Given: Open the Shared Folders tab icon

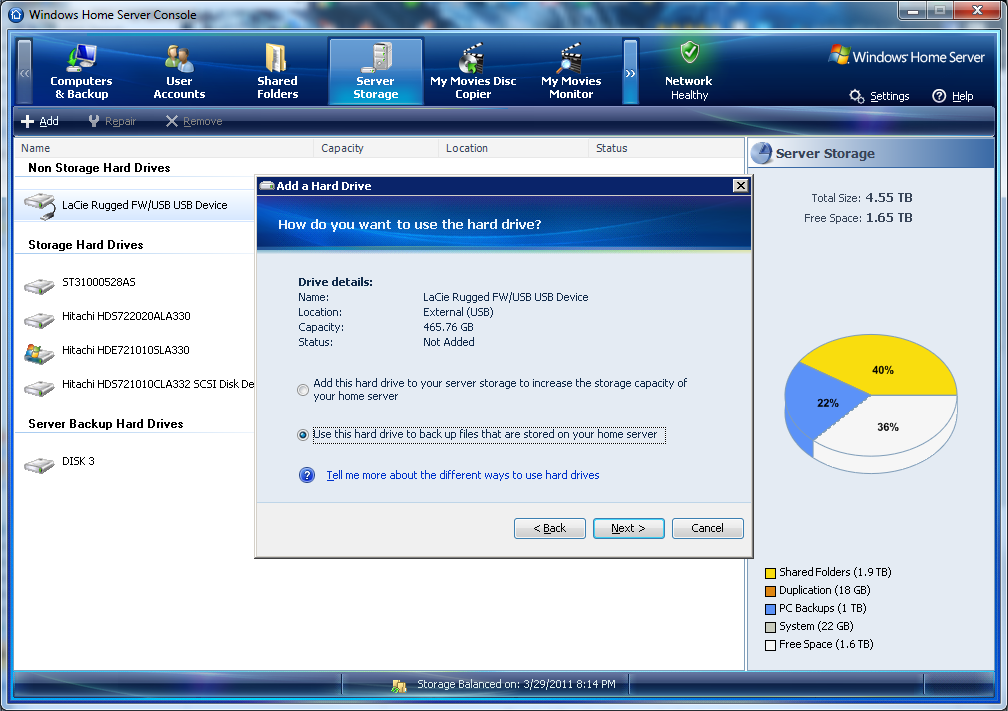Looking at the screenshot, I should (x=276, y=58).
